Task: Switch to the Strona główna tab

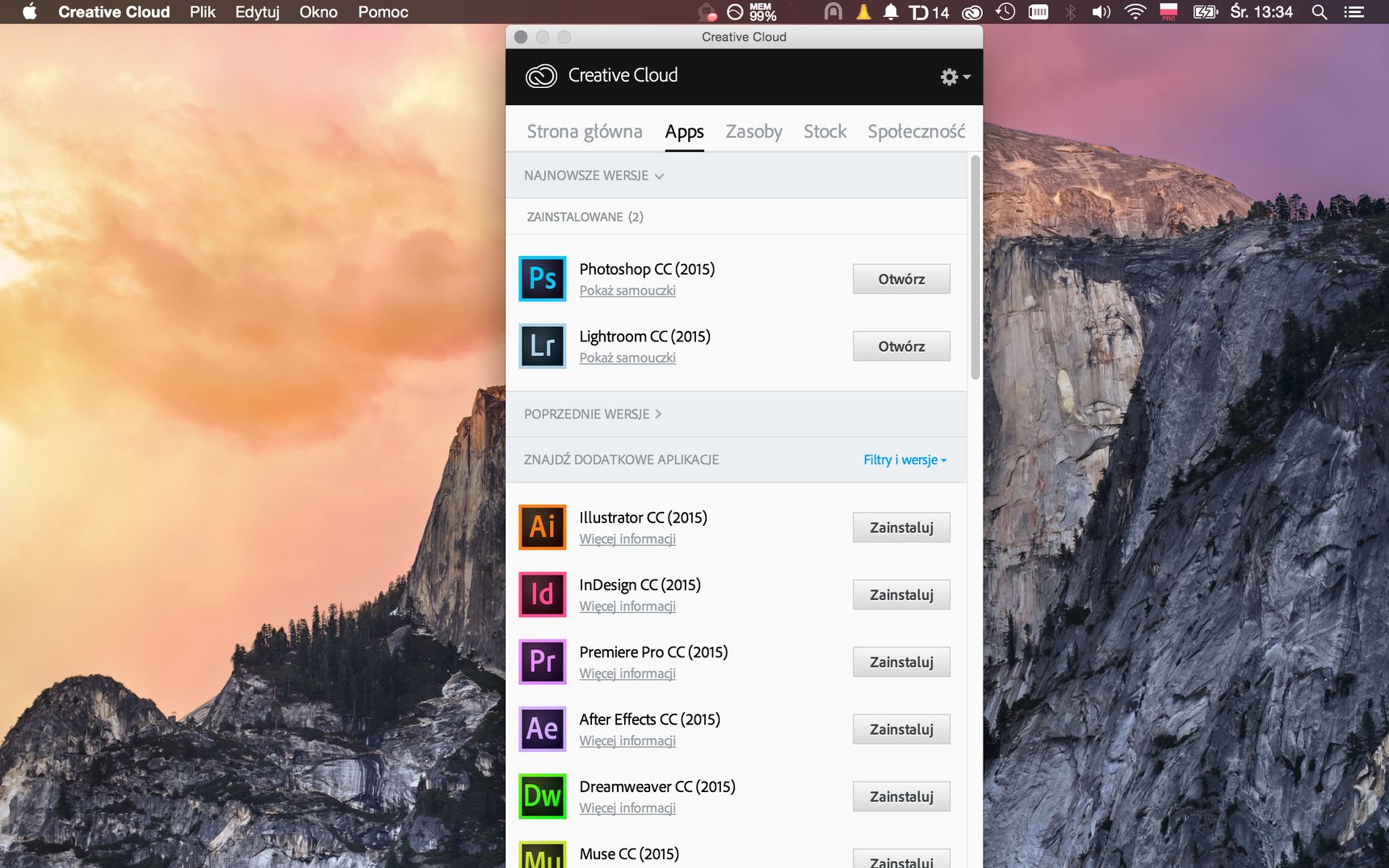Action: 585,132
